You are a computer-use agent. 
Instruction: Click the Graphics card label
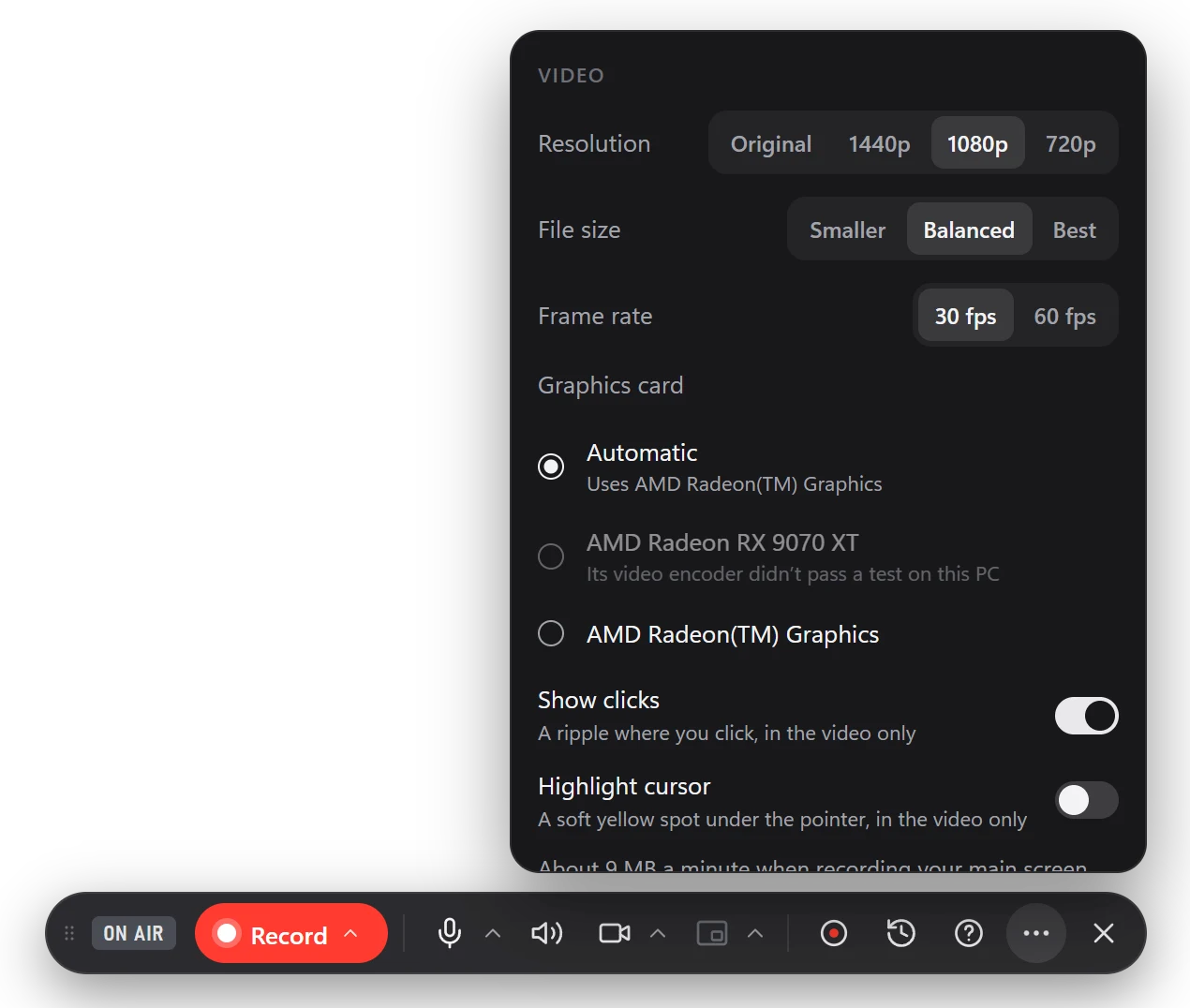611,385
